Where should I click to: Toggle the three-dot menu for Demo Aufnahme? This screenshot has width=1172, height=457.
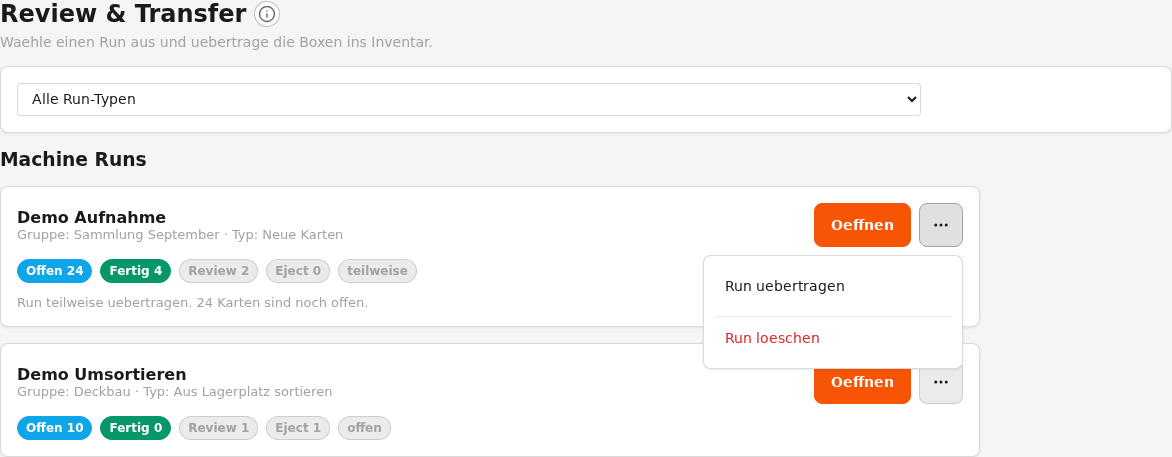coord(941,225)
